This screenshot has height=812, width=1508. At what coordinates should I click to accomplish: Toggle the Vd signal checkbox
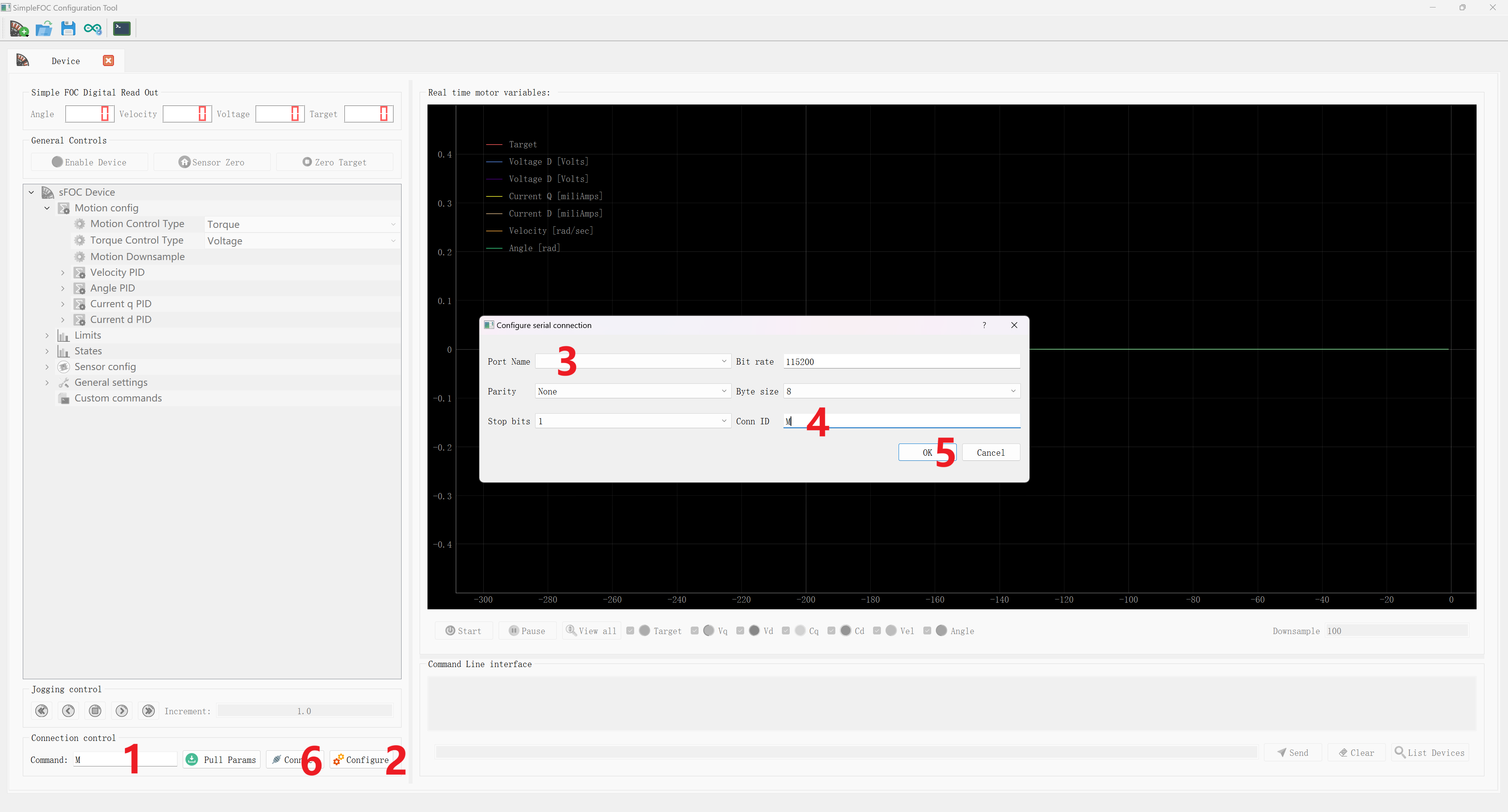(x=741, y=631)
